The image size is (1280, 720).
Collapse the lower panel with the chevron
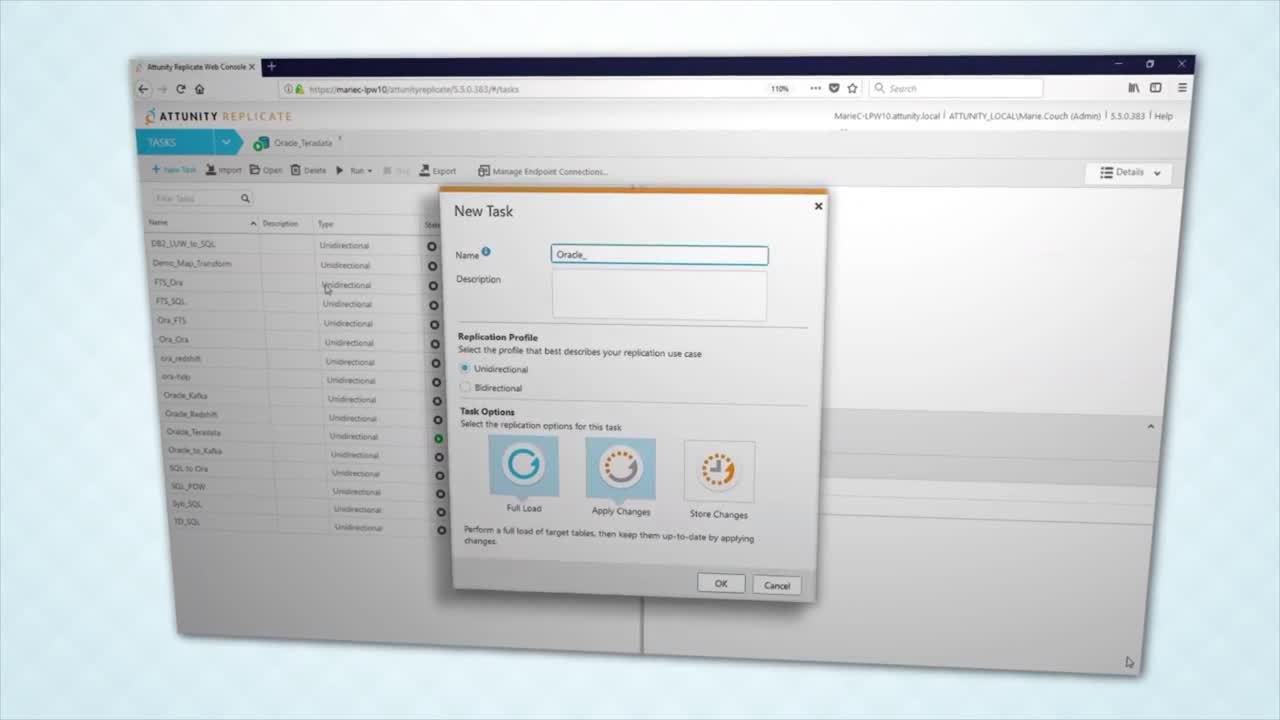tap(1150, 426)
